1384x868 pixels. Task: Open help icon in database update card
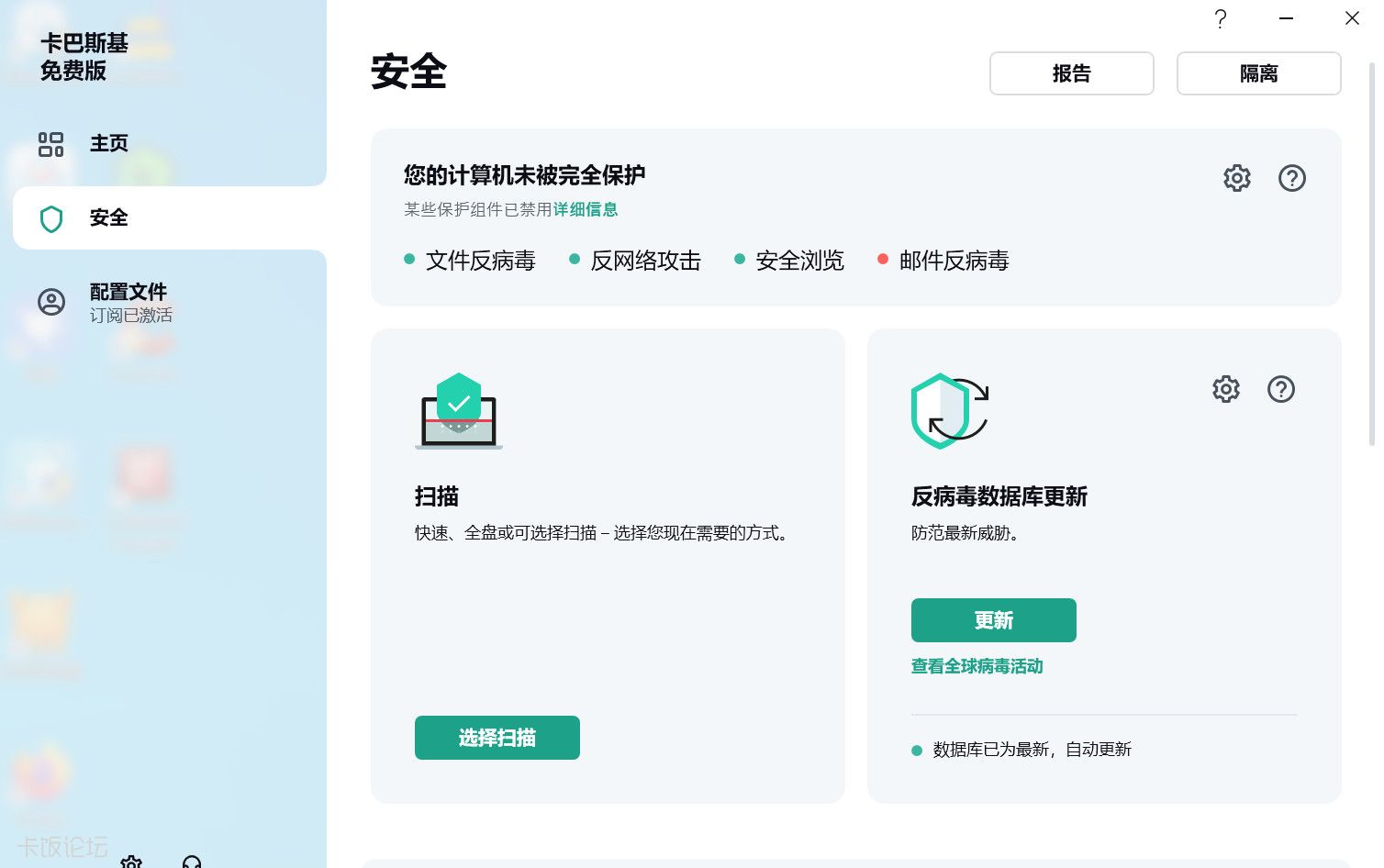tap(1281, 389)
